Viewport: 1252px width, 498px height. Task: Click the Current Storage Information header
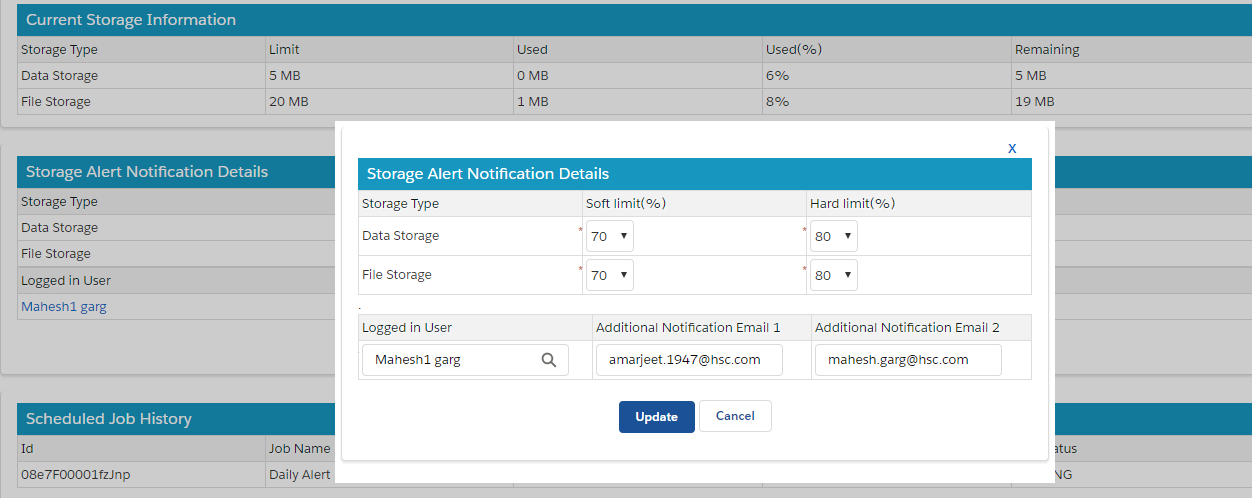click(131, 20)
